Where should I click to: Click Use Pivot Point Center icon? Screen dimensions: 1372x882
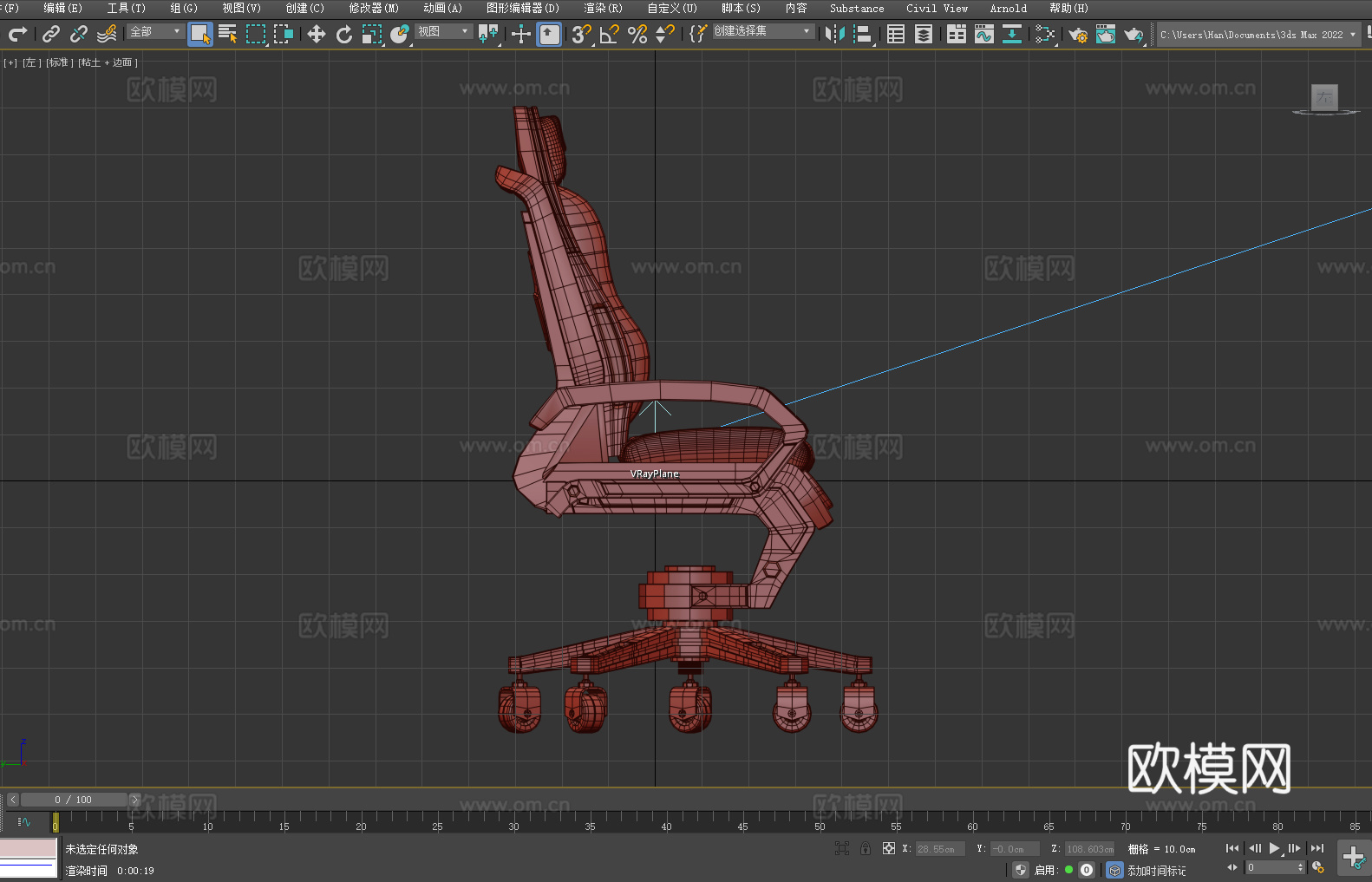[488, 34]
